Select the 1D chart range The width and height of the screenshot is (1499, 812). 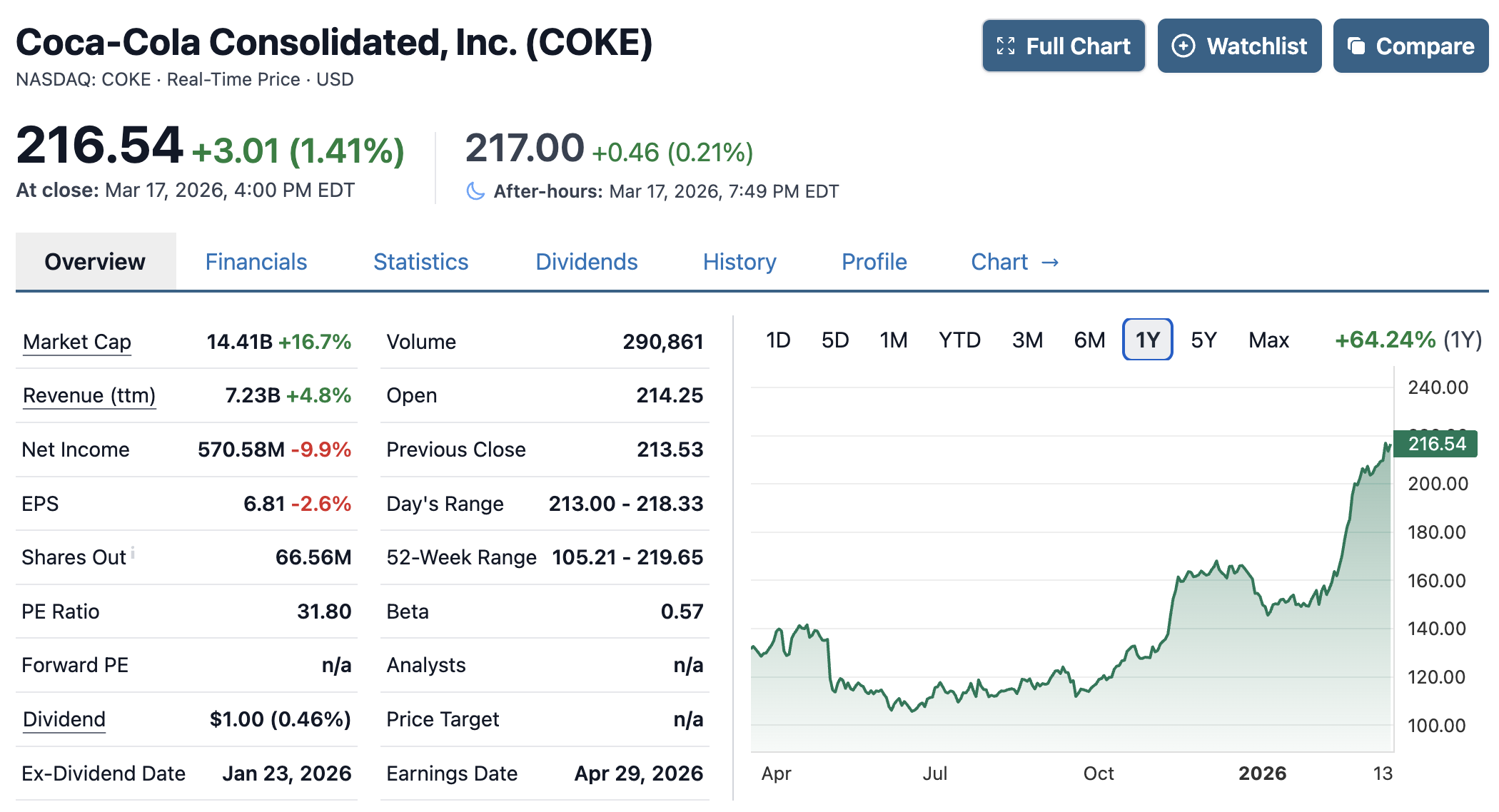(778, 340)
